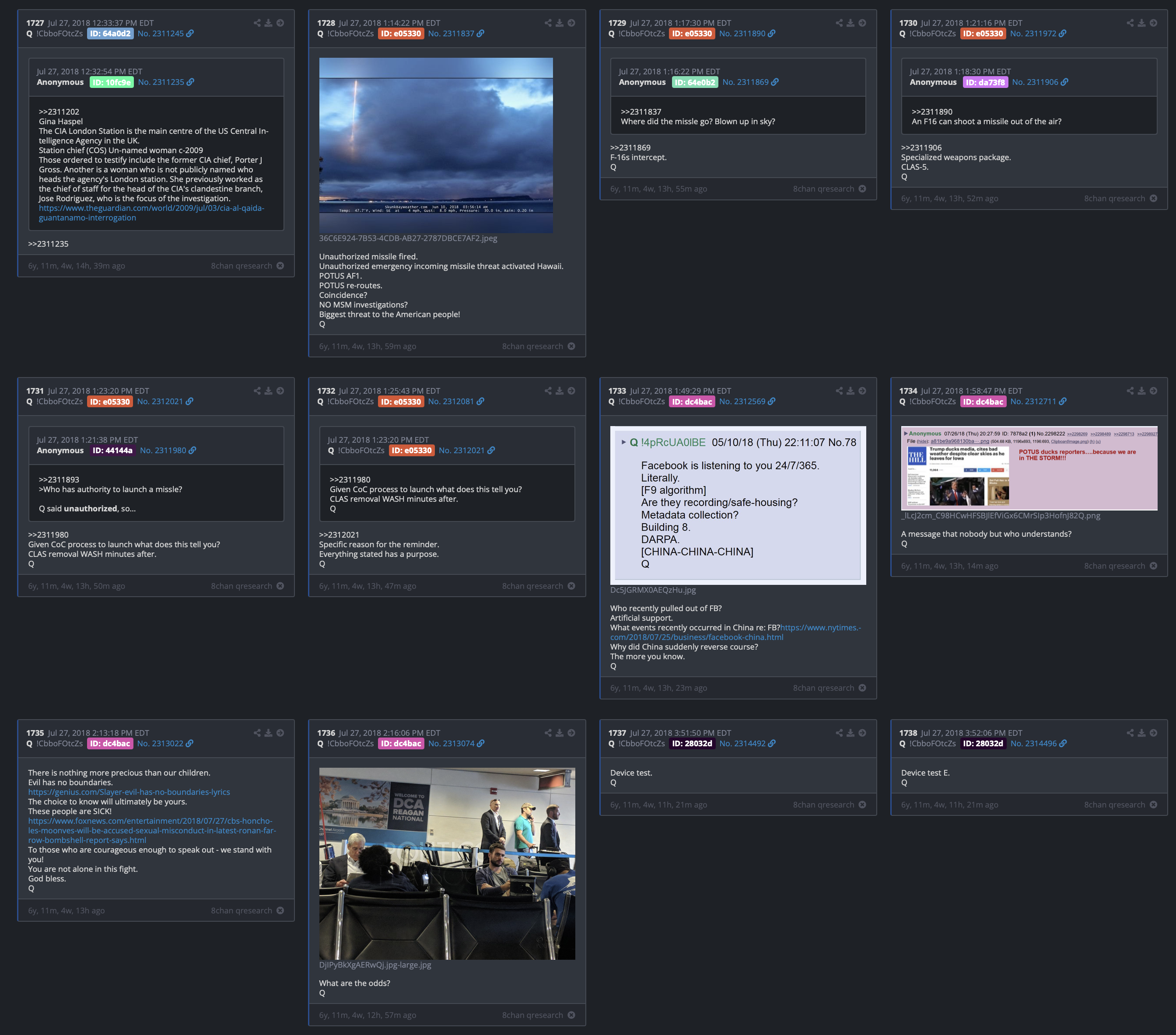Open the genius.com Slayer lyrics link
This screenshot has width=1176, height=1035.
[129, 792]
